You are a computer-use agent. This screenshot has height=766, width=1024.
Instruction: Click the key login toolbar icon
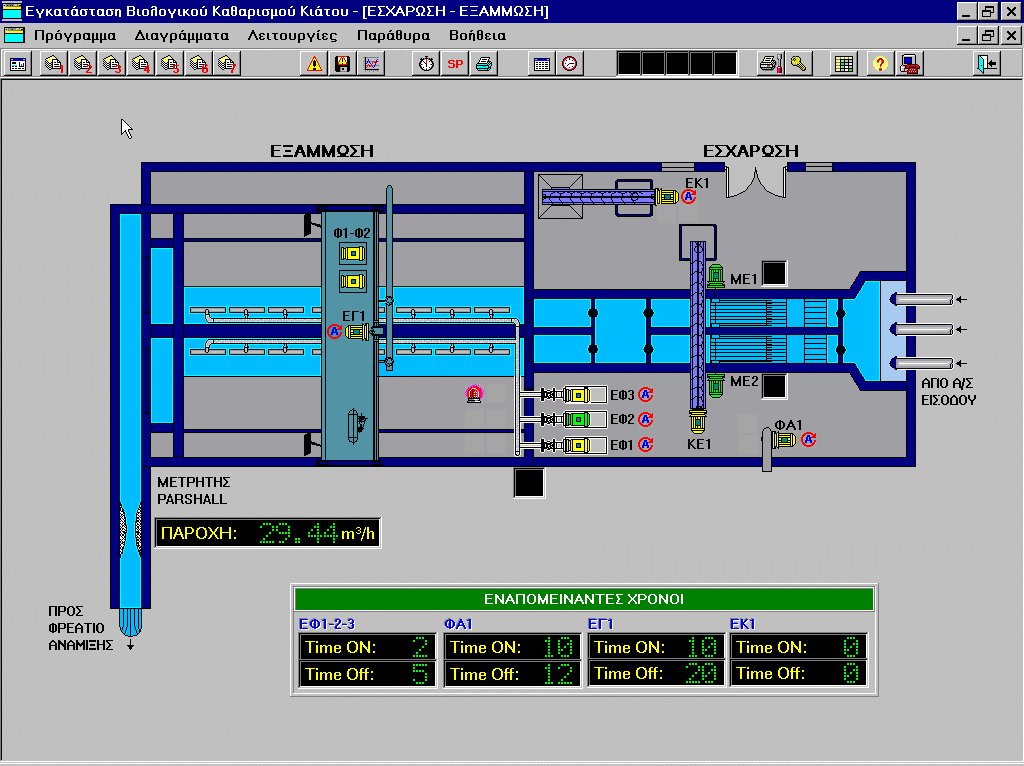click(797, 64)
